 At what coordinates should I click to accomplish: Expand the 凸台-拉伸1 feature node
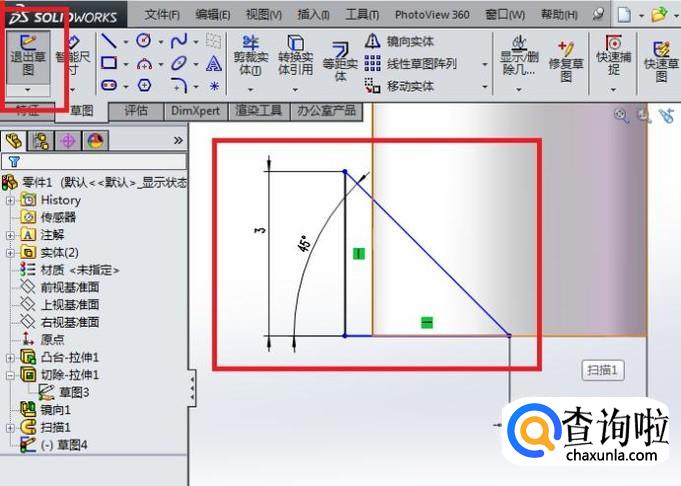(10, 357)
